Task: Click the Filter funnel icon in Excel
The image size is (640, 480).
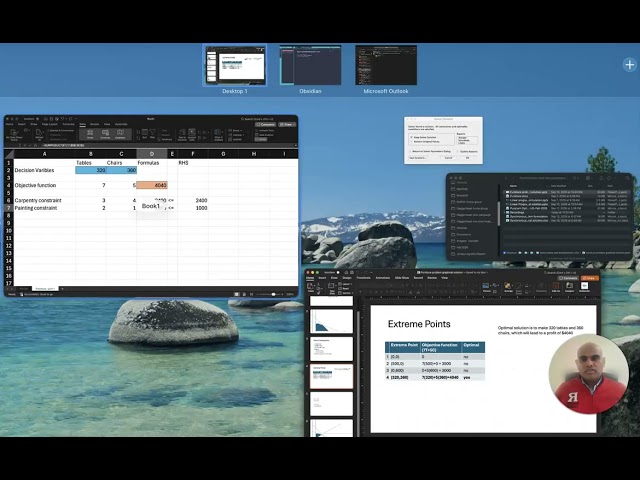Action: click(152, 134)
